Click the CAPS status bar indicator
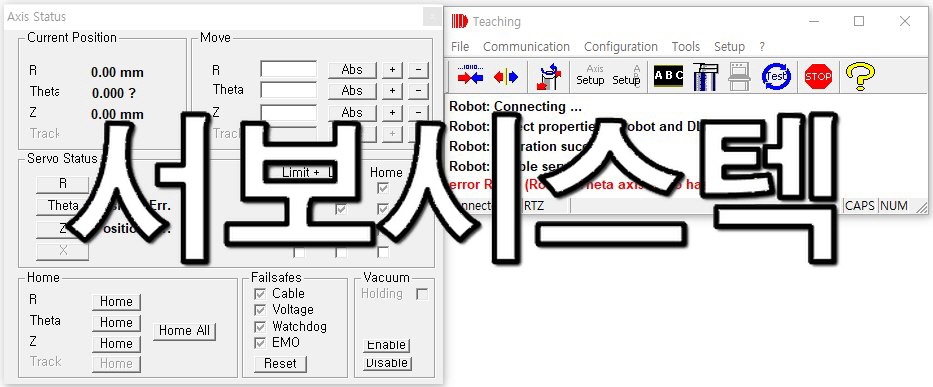Screen dimensions: 933x387 pos(860,205)
